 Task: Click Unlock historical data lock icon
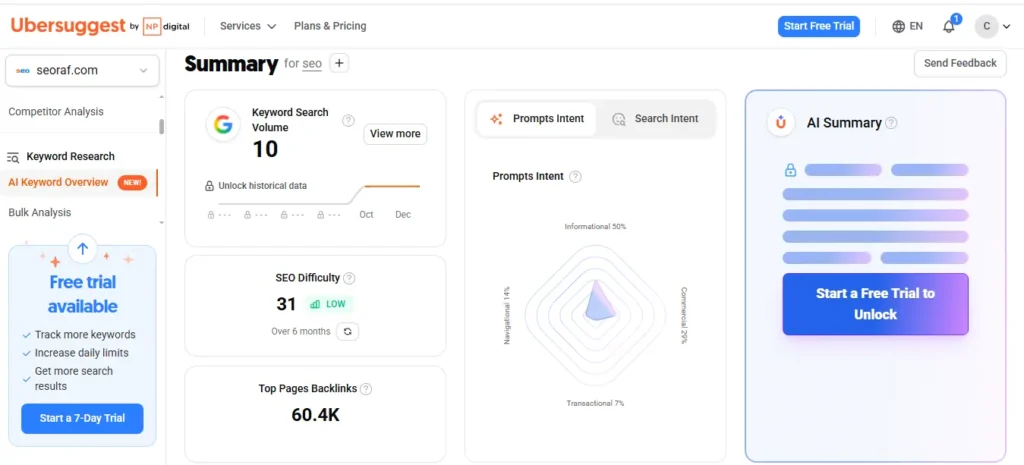coord(210,186)
